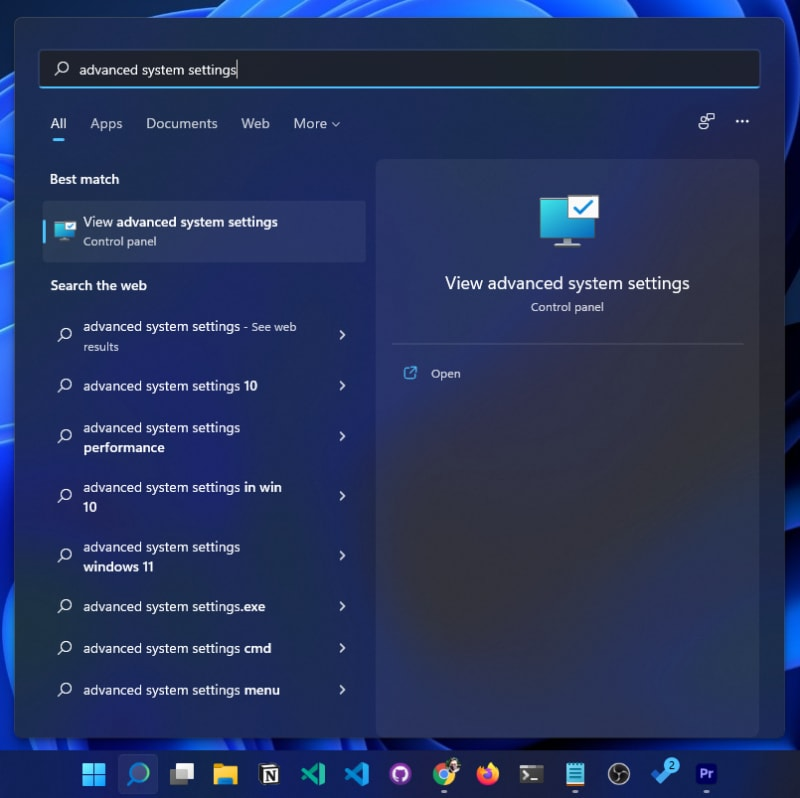Click search icon beside 'advanced system settings.exe'
This screenshot has width=800, height=798.
point(65,606)
